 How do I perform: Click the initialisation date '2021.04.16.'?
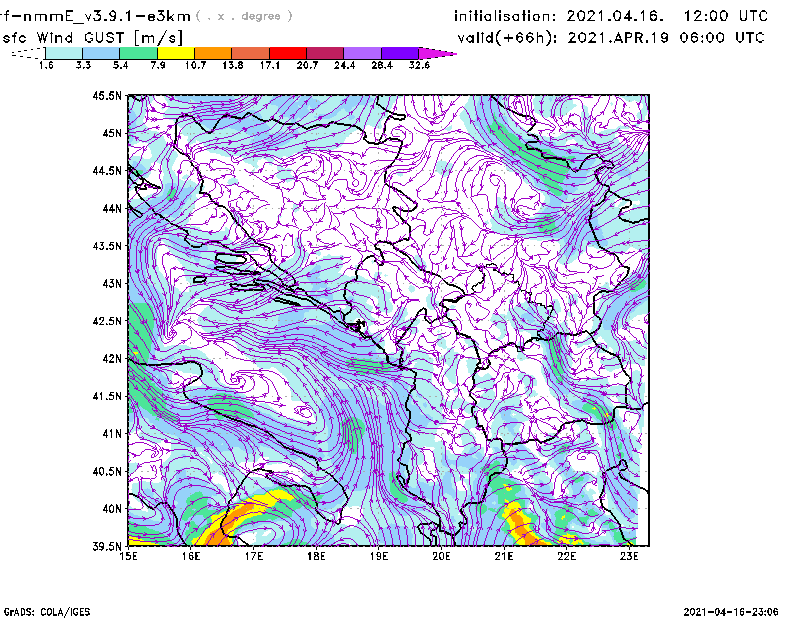click(615, 16)
